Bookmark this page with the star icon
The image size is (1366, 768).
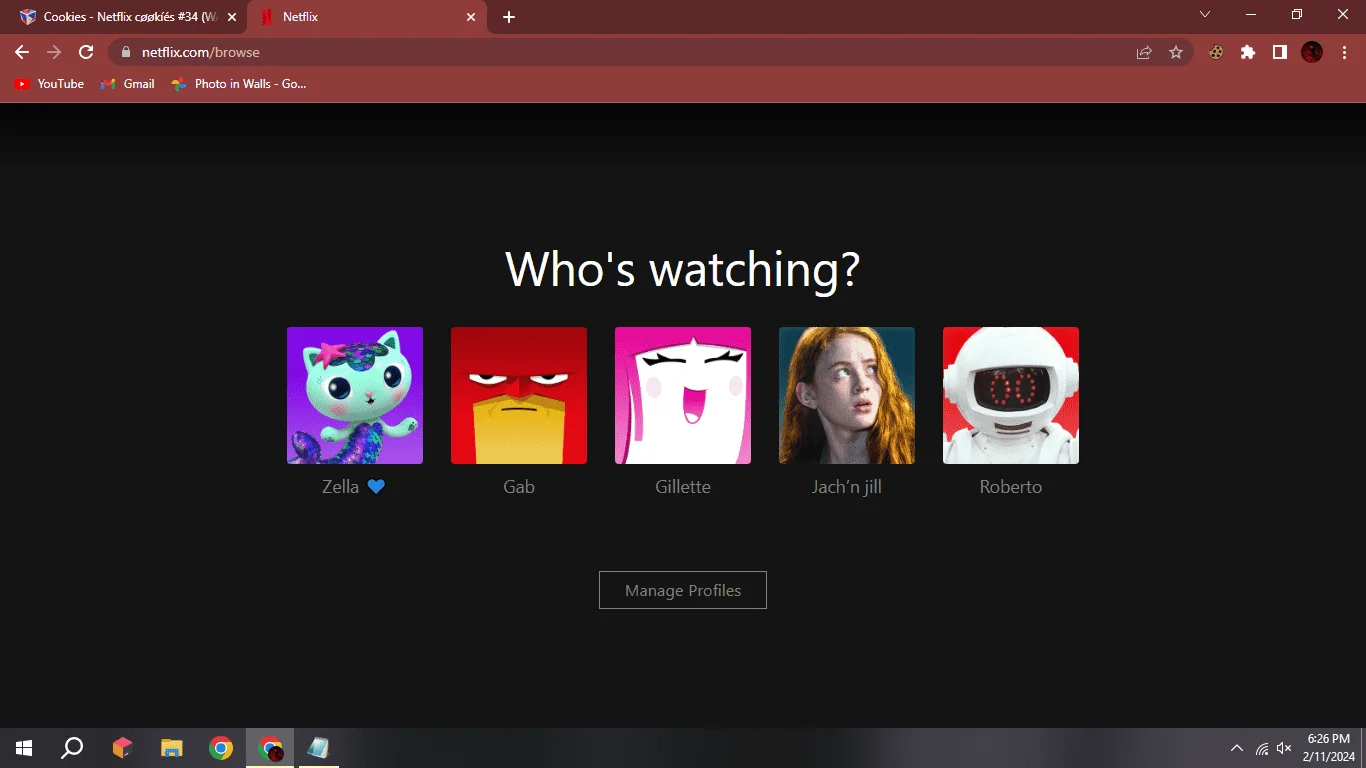coord(1176,52)
